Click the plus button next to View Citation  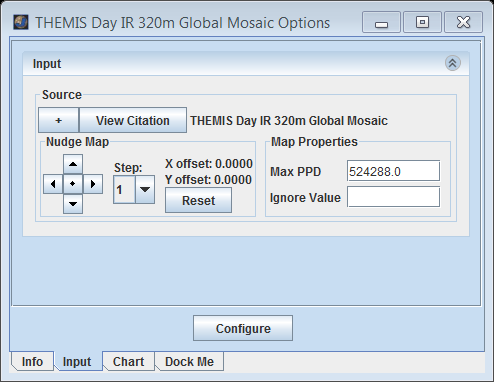[x=59, y=120]
